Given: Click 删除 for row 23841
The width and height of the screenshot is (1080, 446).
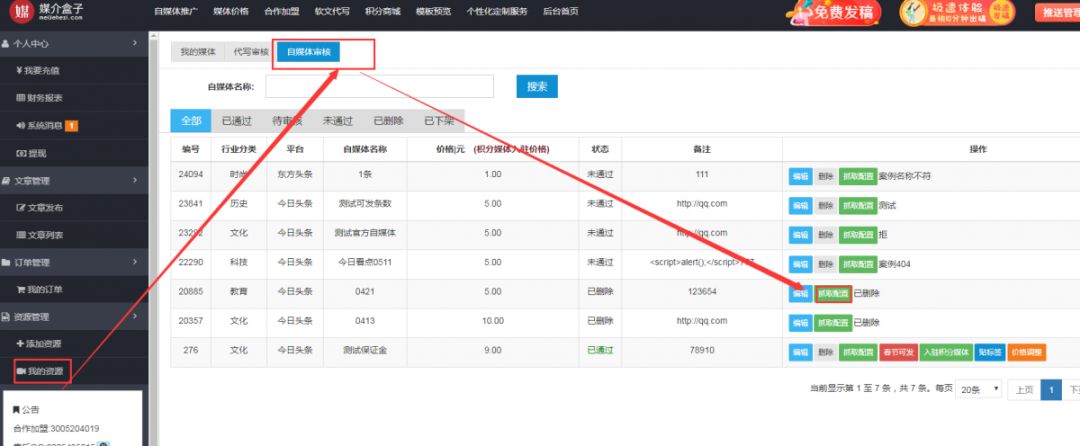Looking at the screenshot, I should 825,205.
